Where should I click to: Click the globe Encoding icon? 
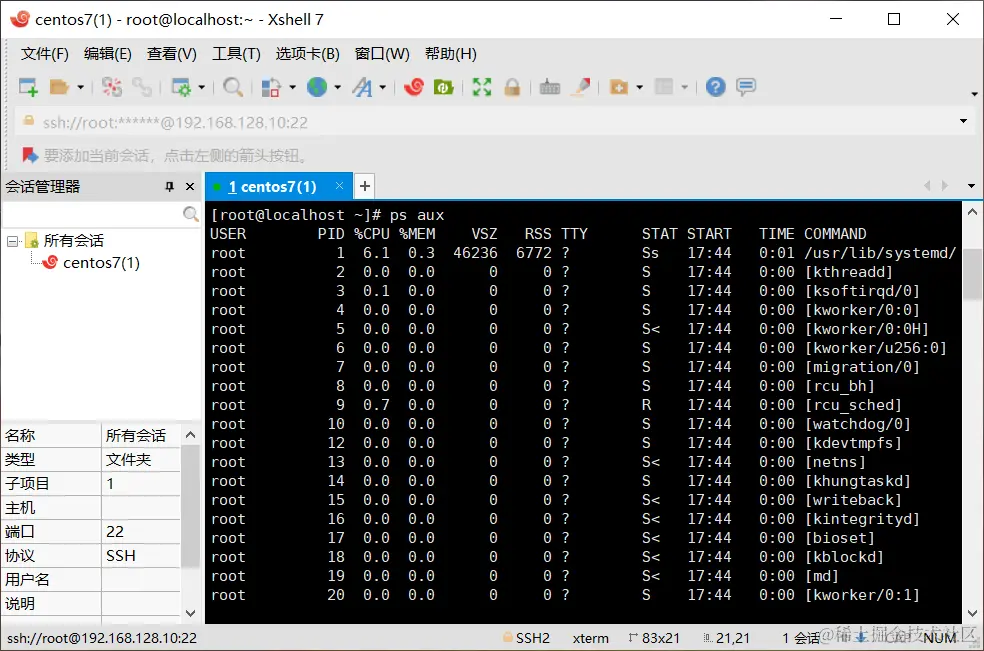(x=317, y=87)
